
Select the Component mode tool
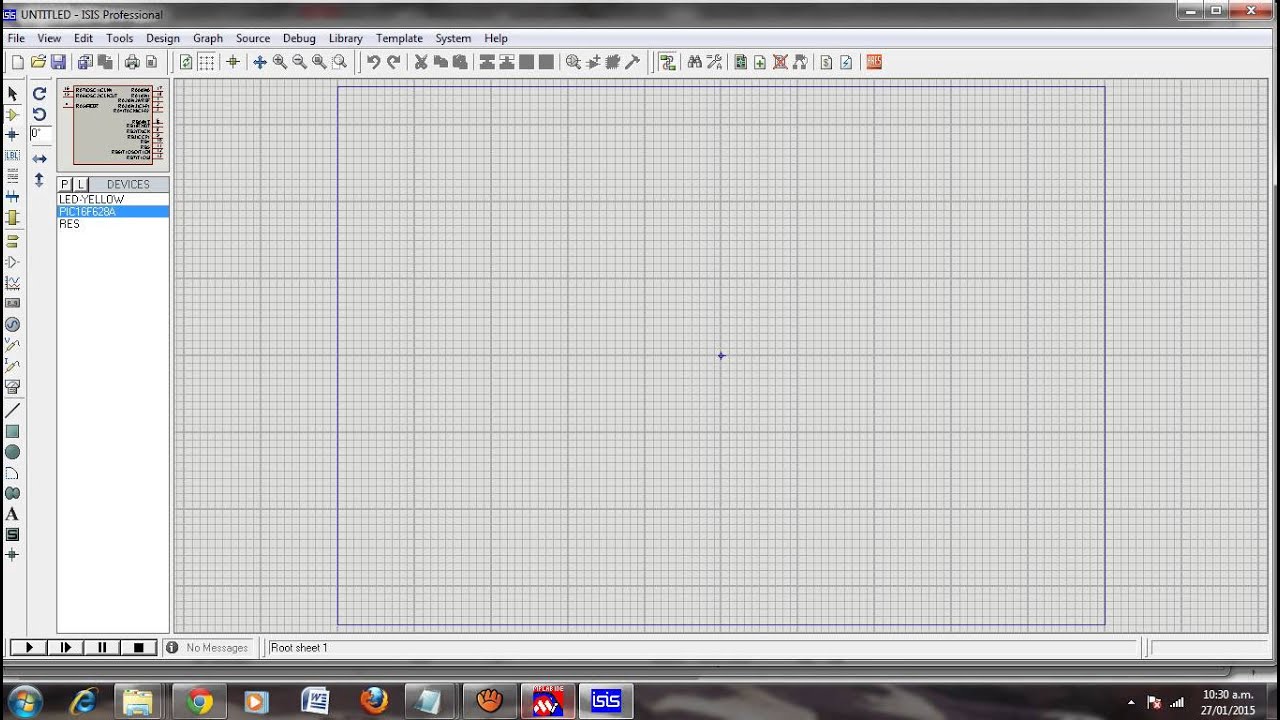tap(13, 114)
